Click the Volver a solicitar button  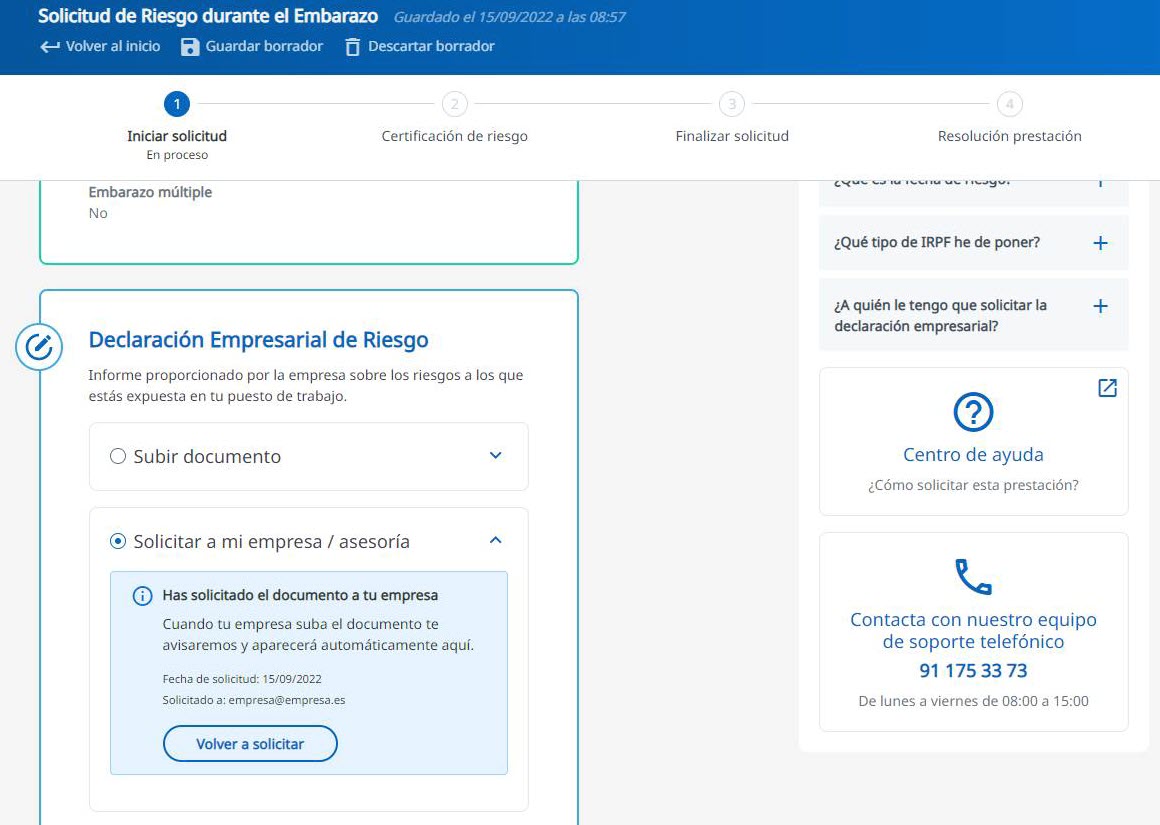tap(250, 744)
